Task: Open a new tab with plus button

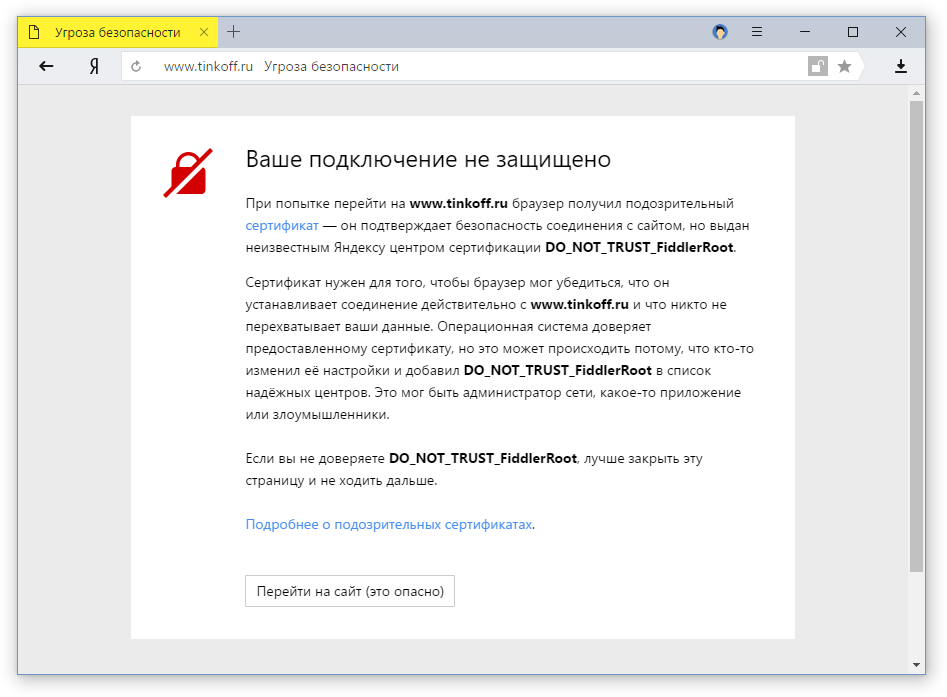Action: tap(234, 32)
